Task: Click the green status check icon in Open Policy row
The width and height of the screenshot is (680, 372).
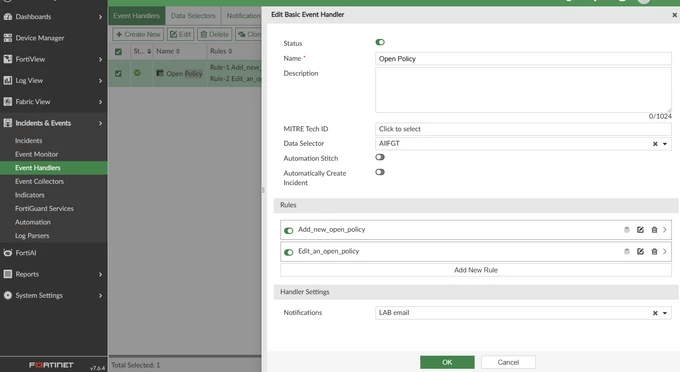Action: (137, 73)
